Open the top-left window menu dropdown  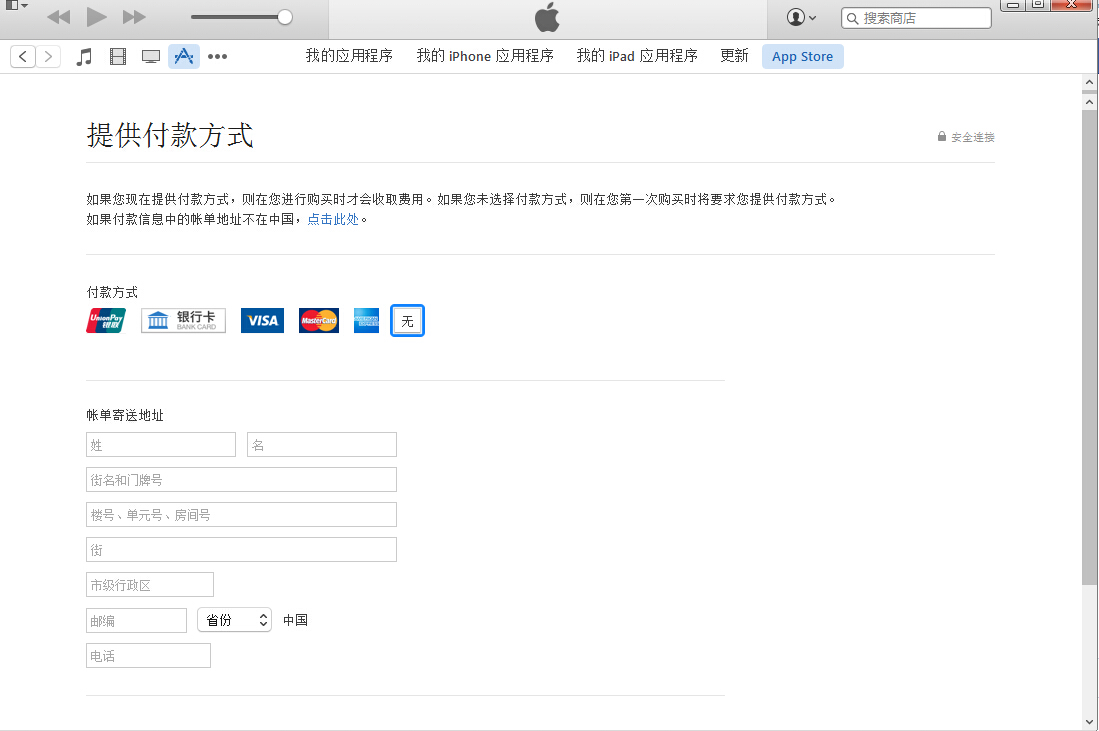(x=17, y=6)
